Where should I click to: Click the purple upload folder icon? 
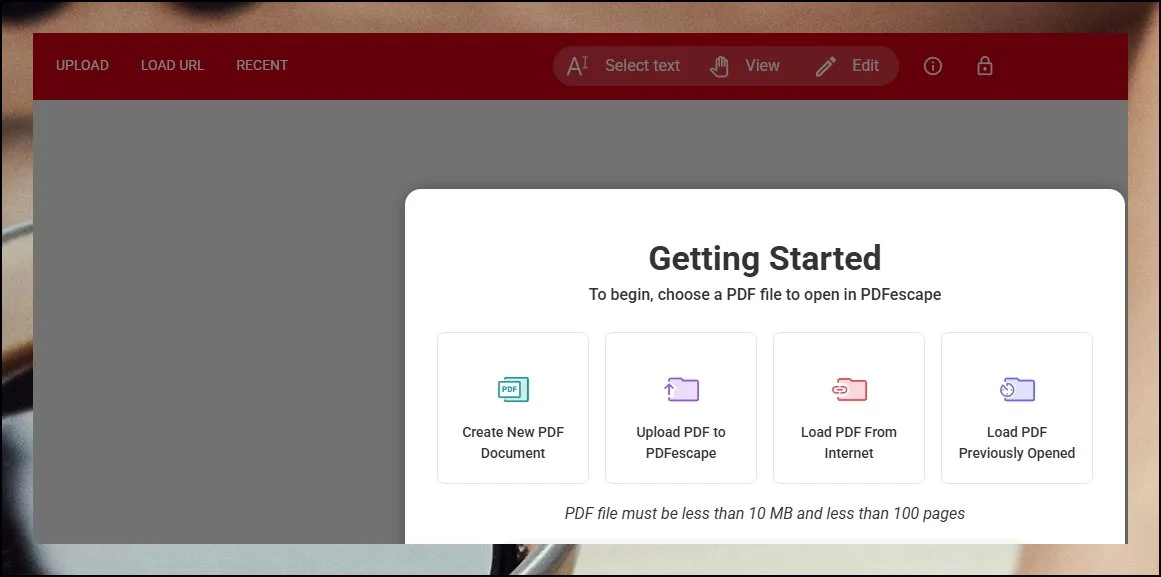(681, 389)
